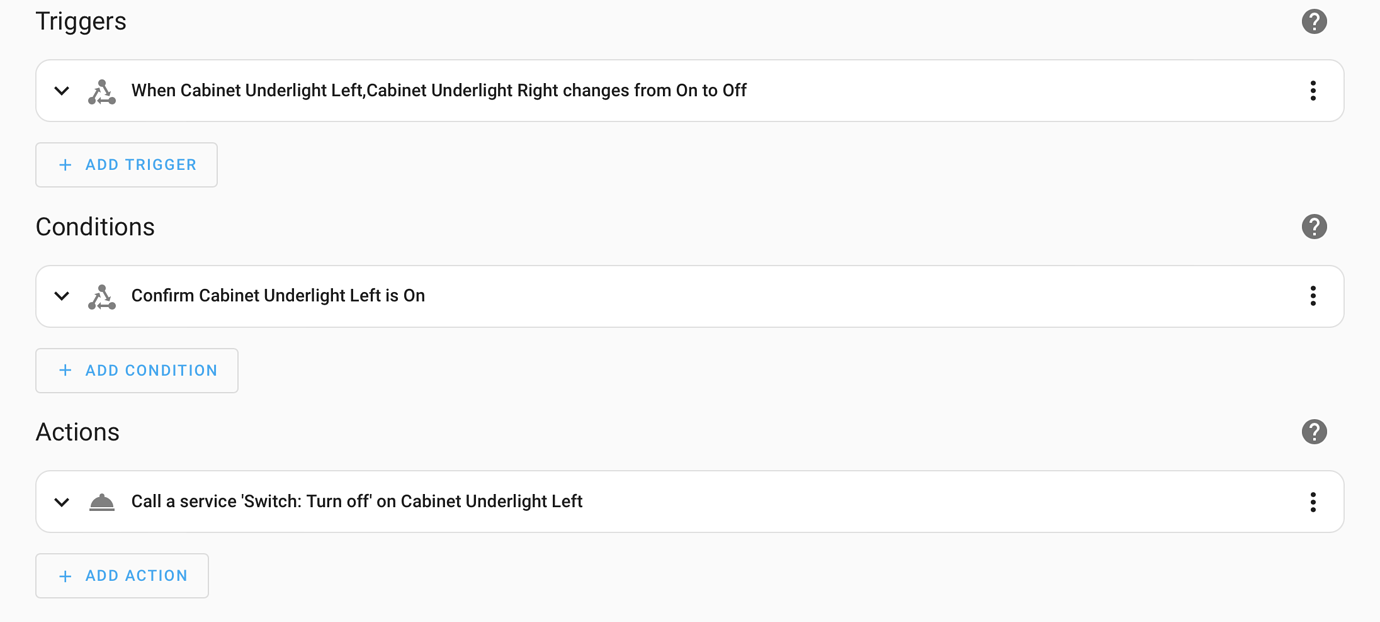Select the 'Confirm Cabinet Underlight Left is On' text
Viewport: 1380px width, 622px height.
point(278,296)
